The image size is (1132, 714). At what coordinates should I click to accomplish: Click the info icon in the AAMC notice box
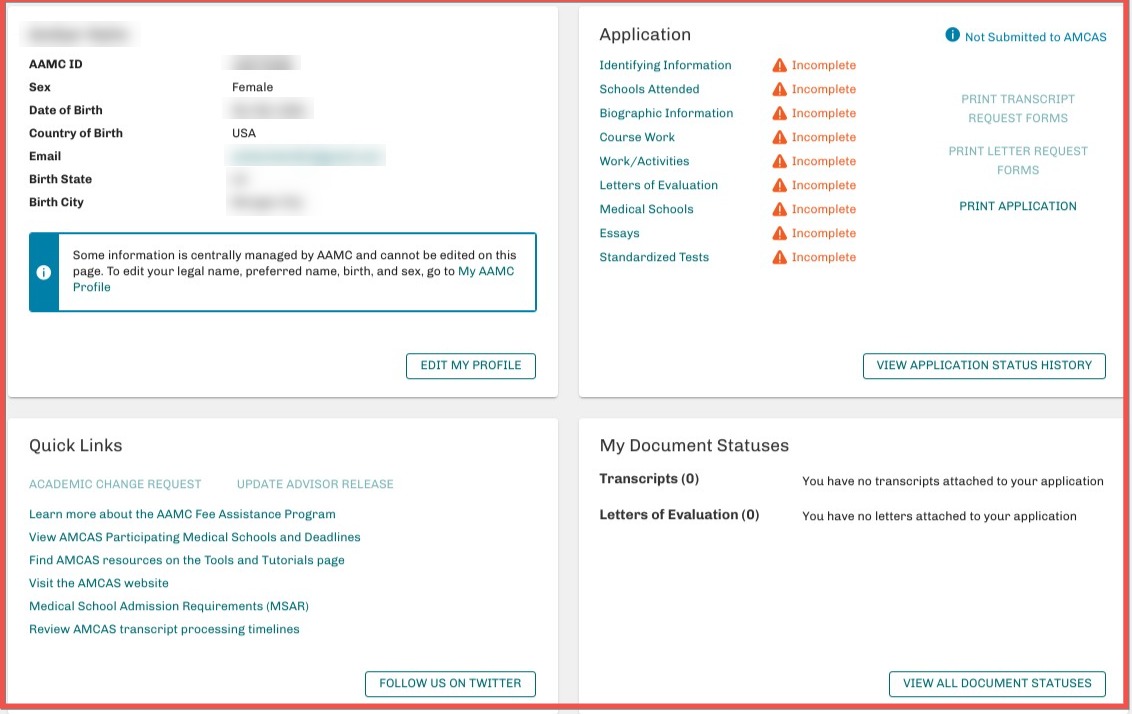click(43, 272)
